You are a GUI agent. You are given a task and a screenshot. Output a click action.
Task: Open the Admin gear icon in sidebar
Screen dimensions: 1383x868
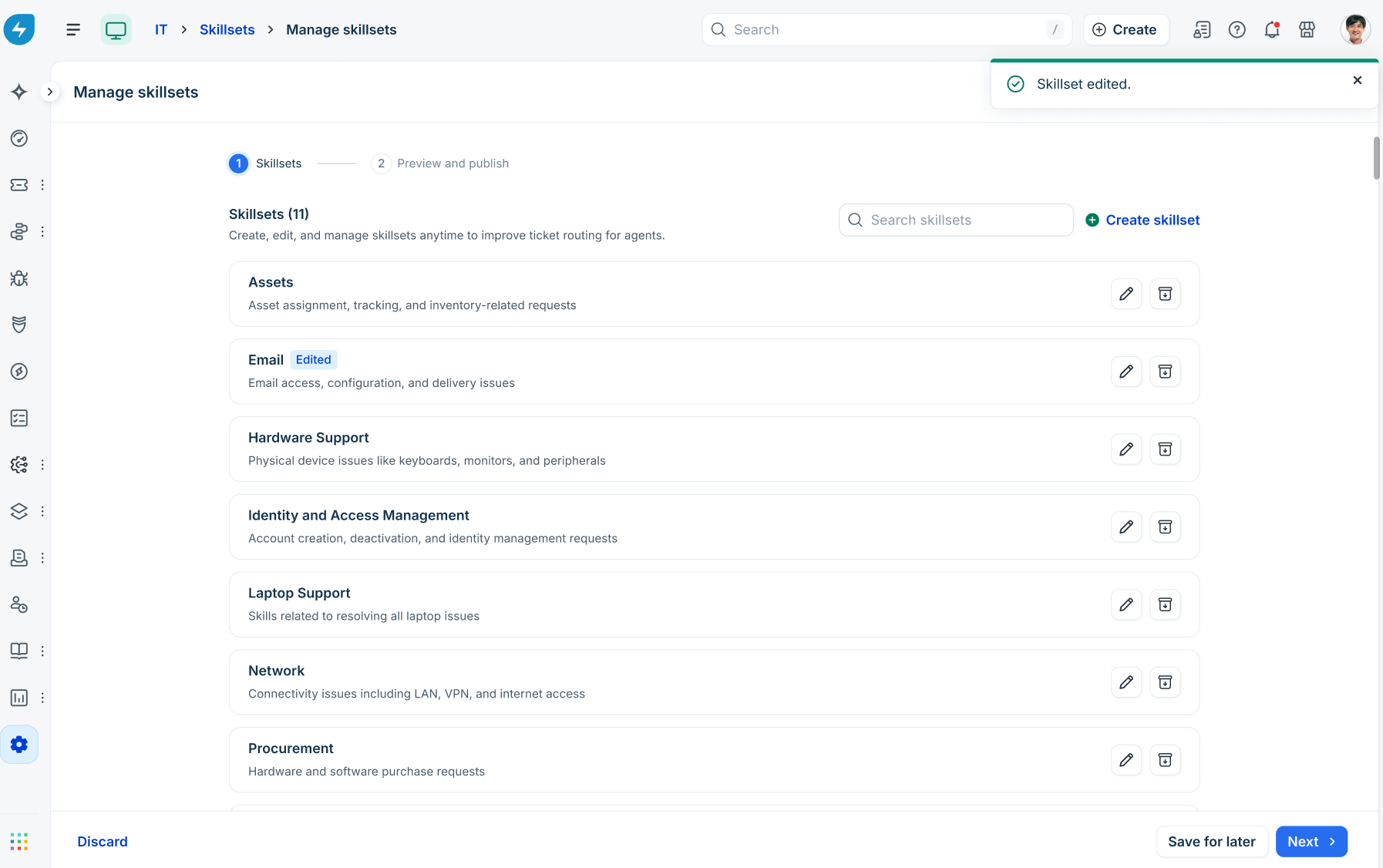coord(19,745)
